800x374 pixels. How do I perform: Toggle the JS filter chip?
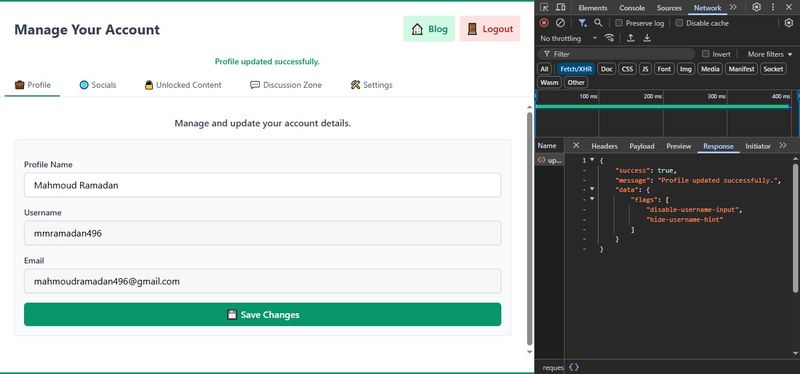click(645, 69)
